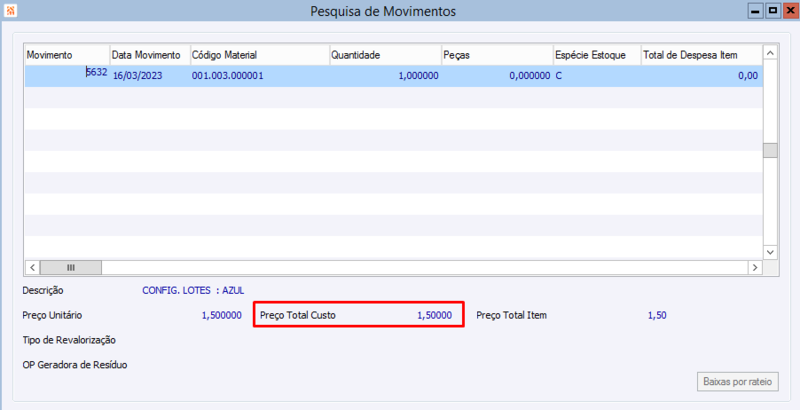The width and height of the screenshot is (800, 410).
Task: Click Preço Unitário value 1,500000
Action: [x=221, y=315]
